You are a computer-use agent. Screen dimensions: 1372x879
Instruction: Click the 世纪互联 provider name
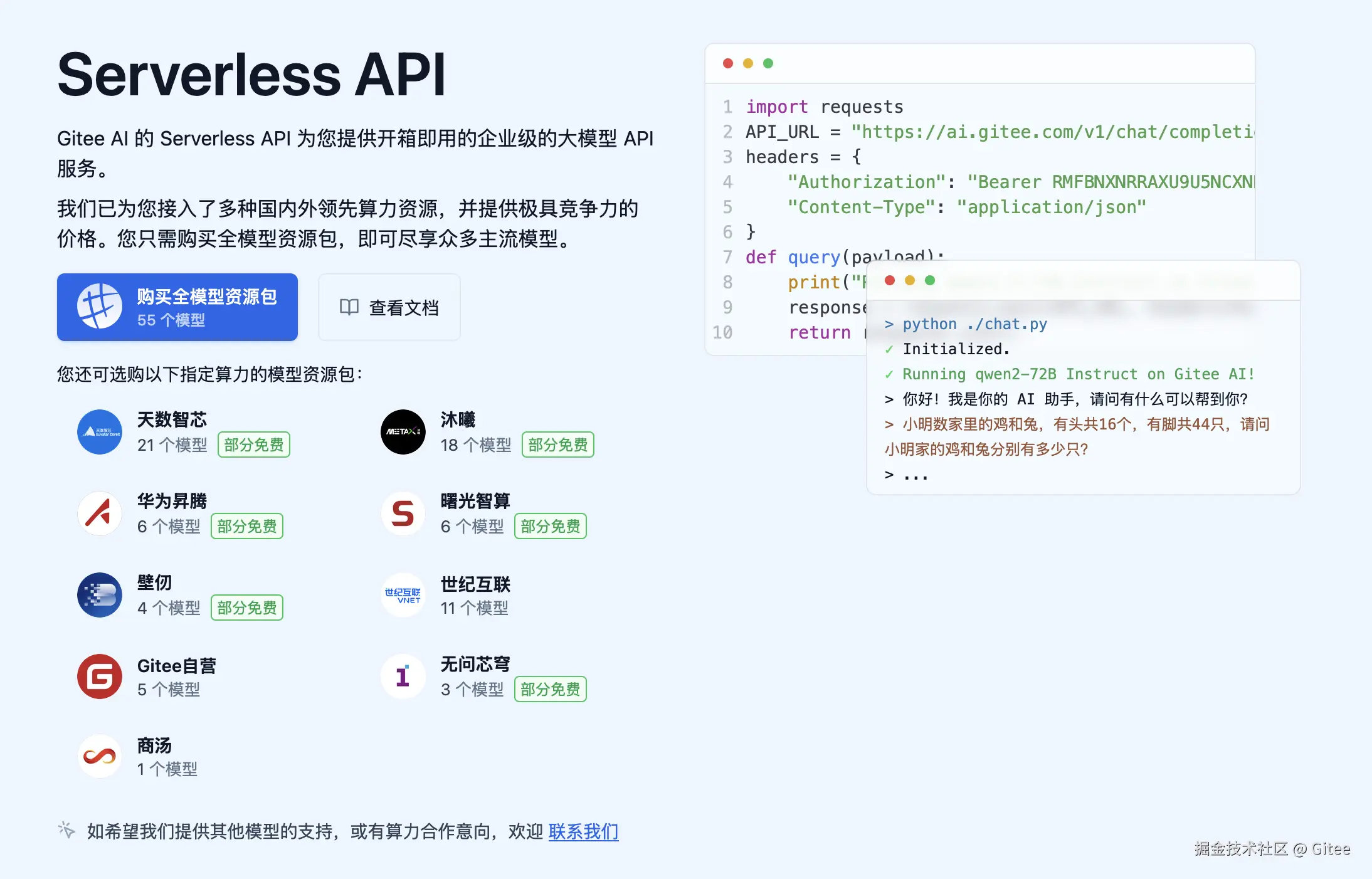(x=475, y=584)
